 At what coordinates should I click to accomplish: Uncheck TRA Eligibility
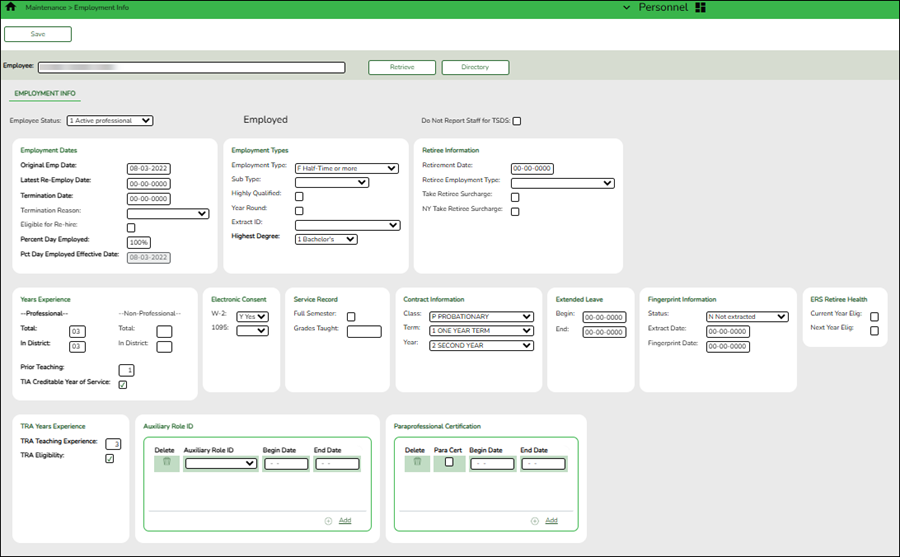pos(110,458)
